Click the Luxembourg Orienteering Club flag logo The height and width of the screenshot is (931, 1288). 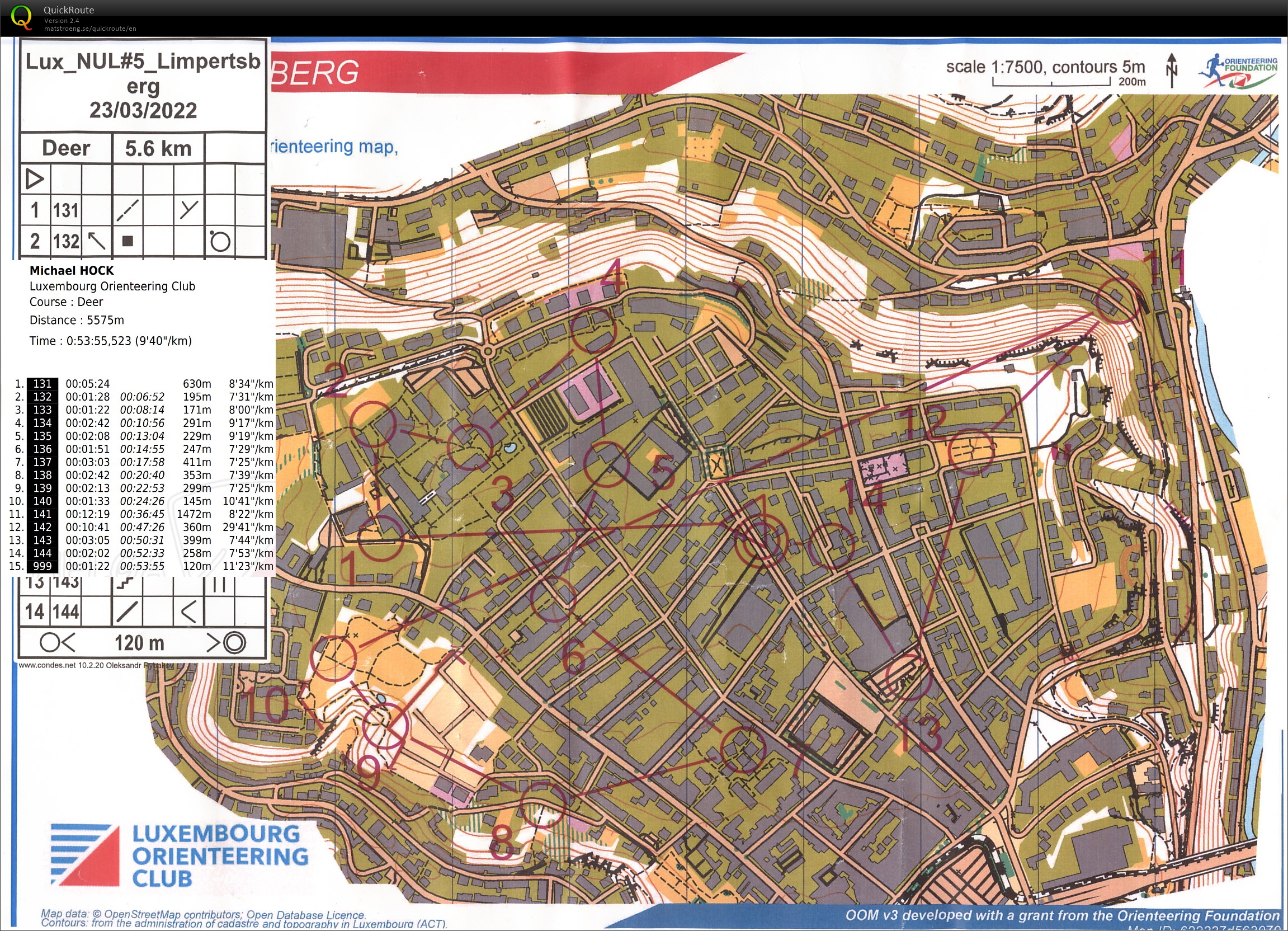[x=85, y=855]
